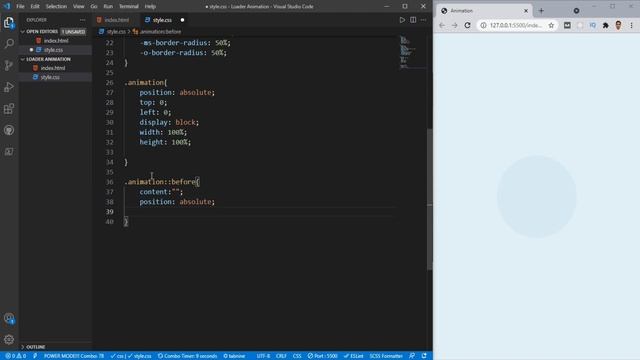Click the Port : 5500 Live Server button
The image size is (640, 360).
(x=322, y=356)
